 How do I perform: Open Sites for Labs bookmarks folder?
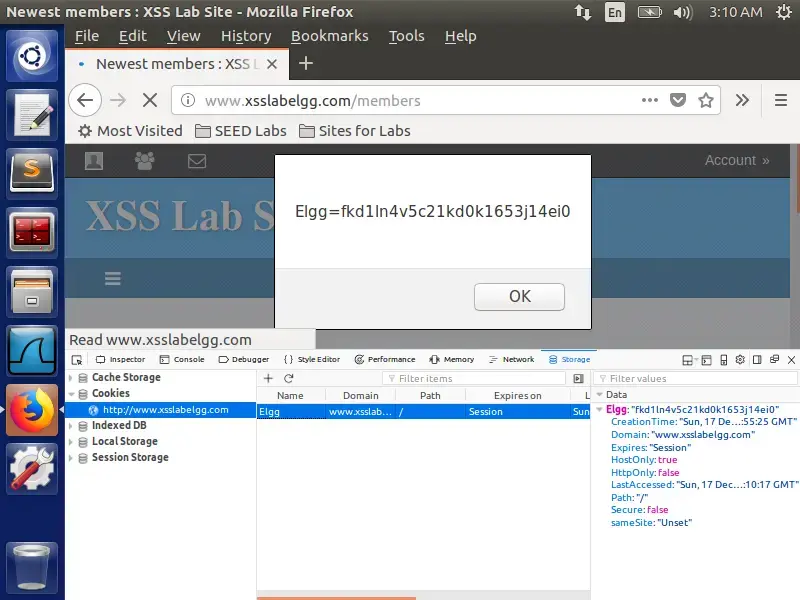355,131
